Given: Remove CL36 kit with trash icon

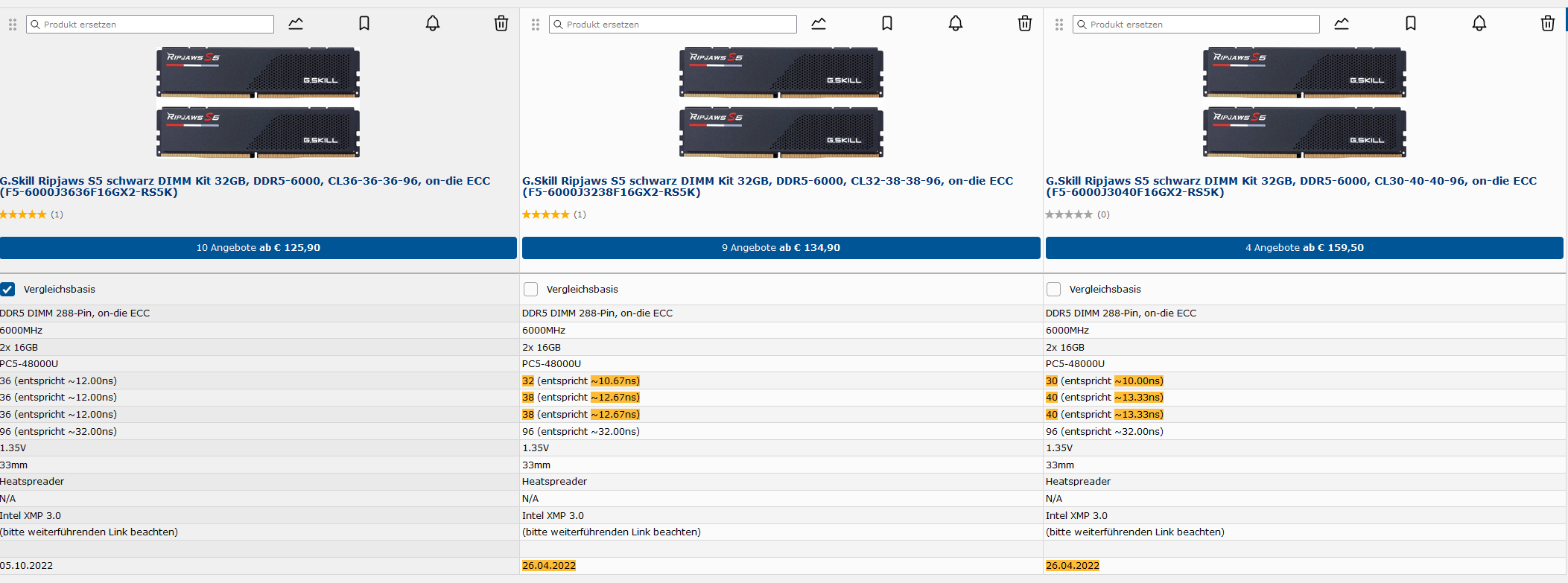Looking at the screenshot, I should 501,24.
